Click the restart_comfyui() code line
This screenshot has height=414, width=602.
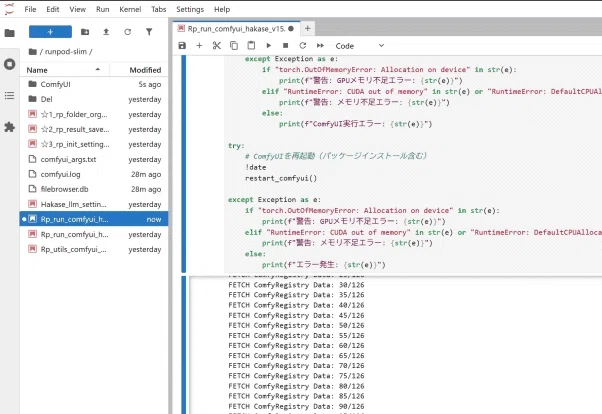(x=281, y=178)
